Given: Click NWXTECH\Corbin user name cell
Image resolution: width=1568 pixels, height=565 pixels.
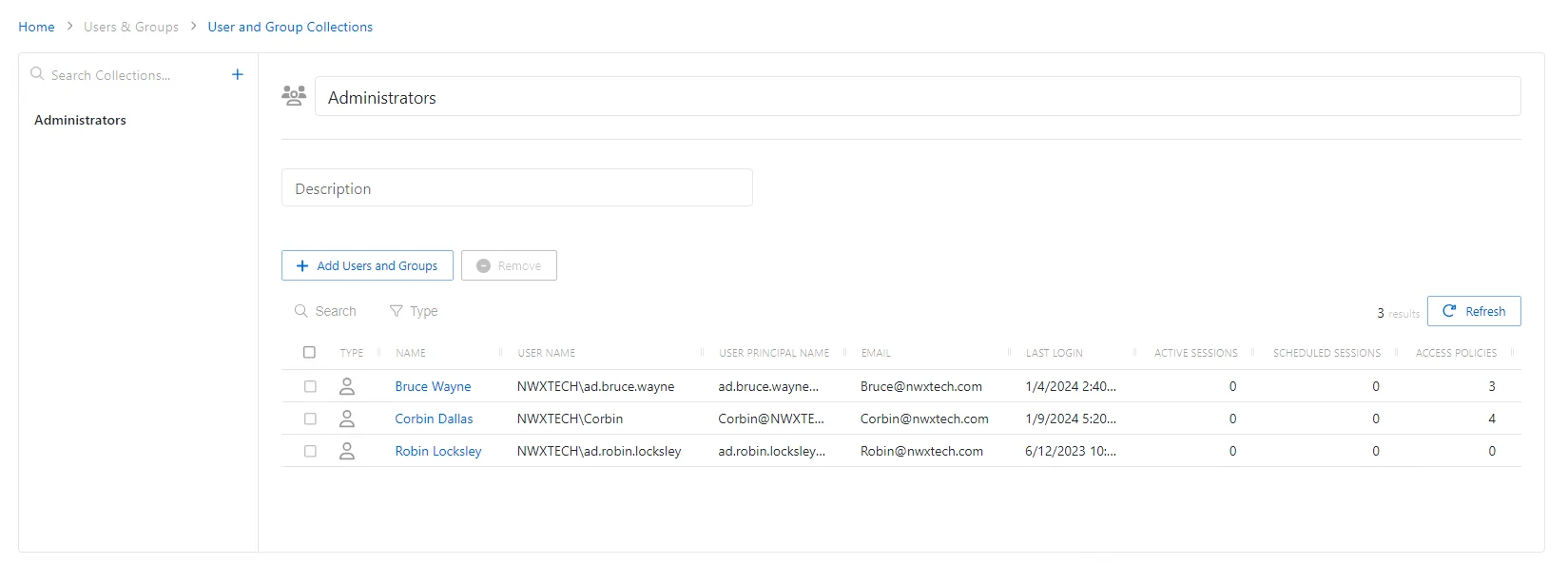Looking at the screenshot, I should point(571,419).
